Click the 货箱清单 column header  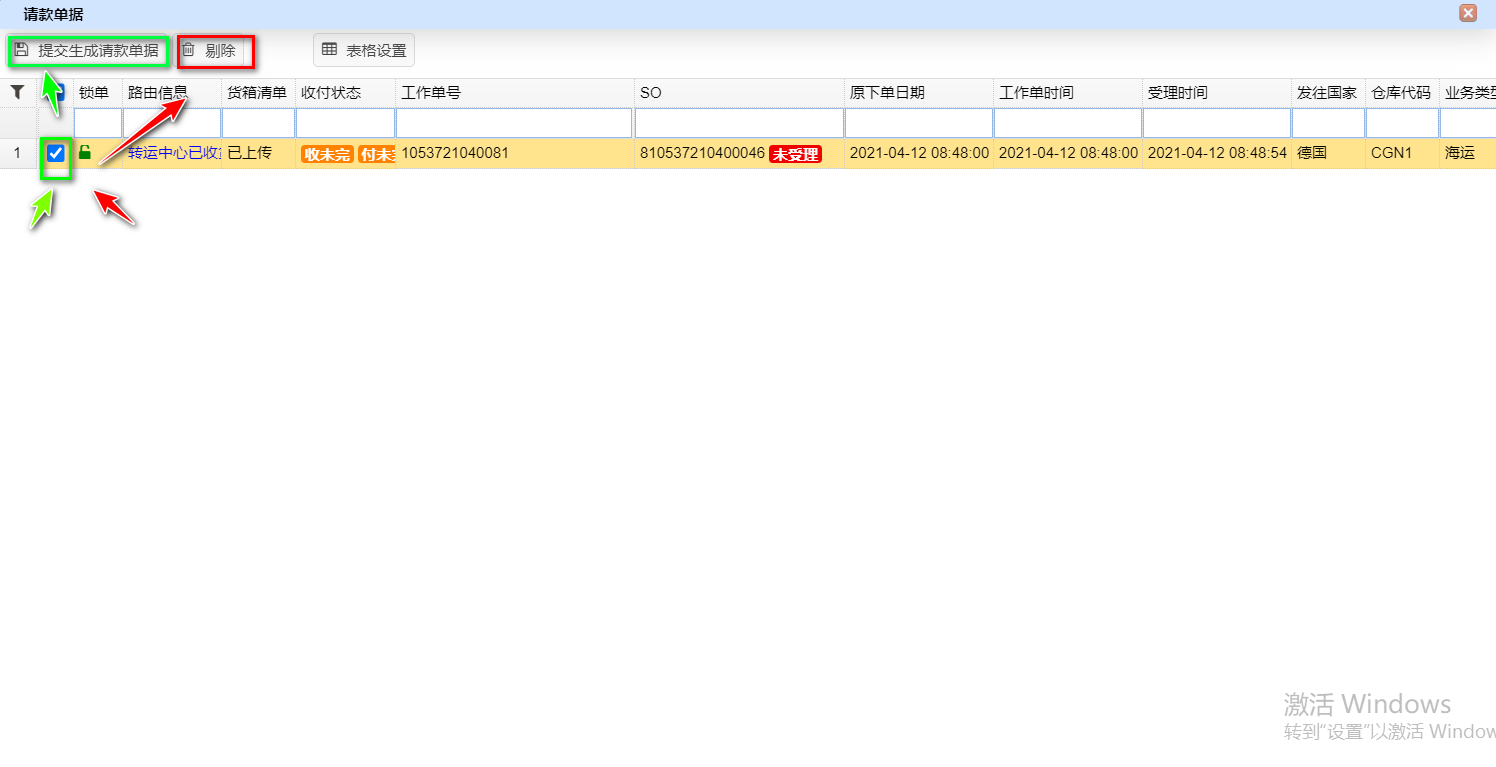[259, 93]
